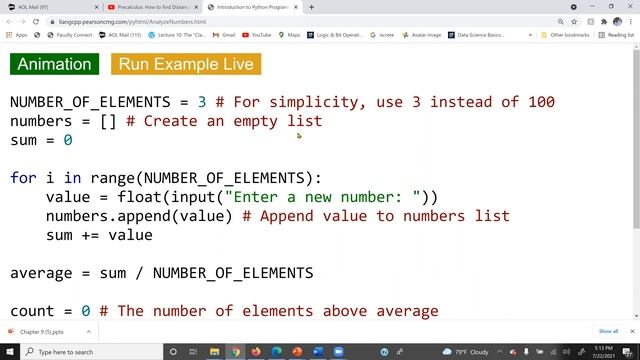640x360 pixels.
Task: Click Show all downloads
Action: 608,331
